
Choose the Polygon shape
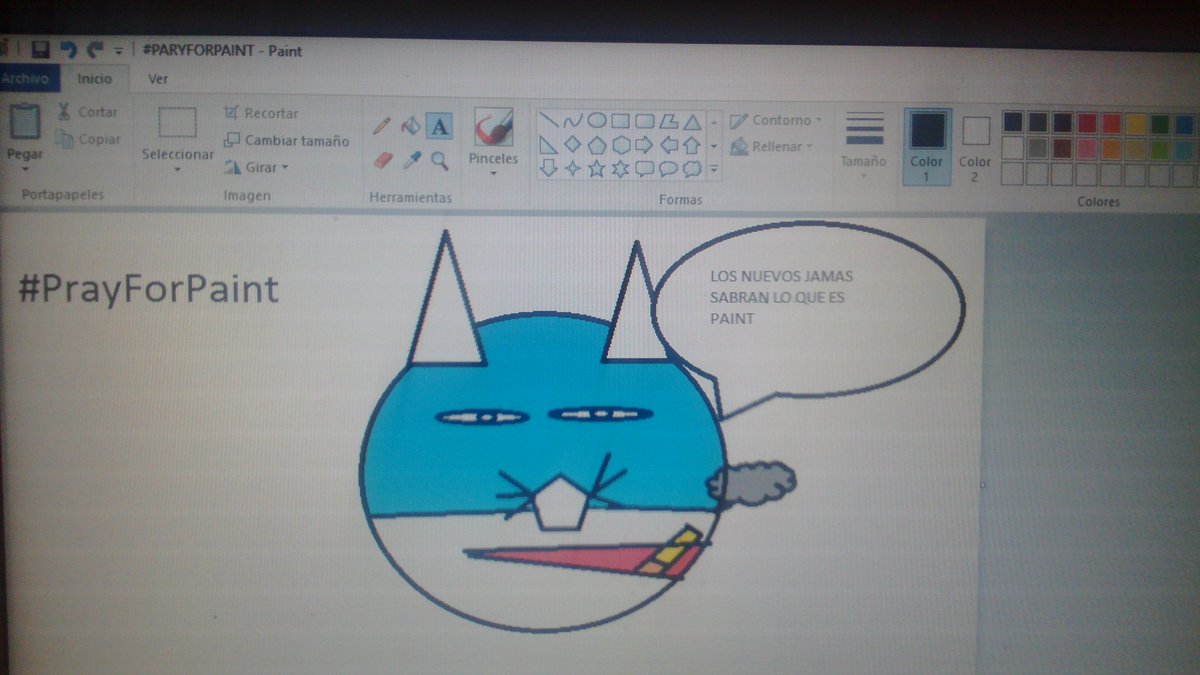(x=668, y=122)
